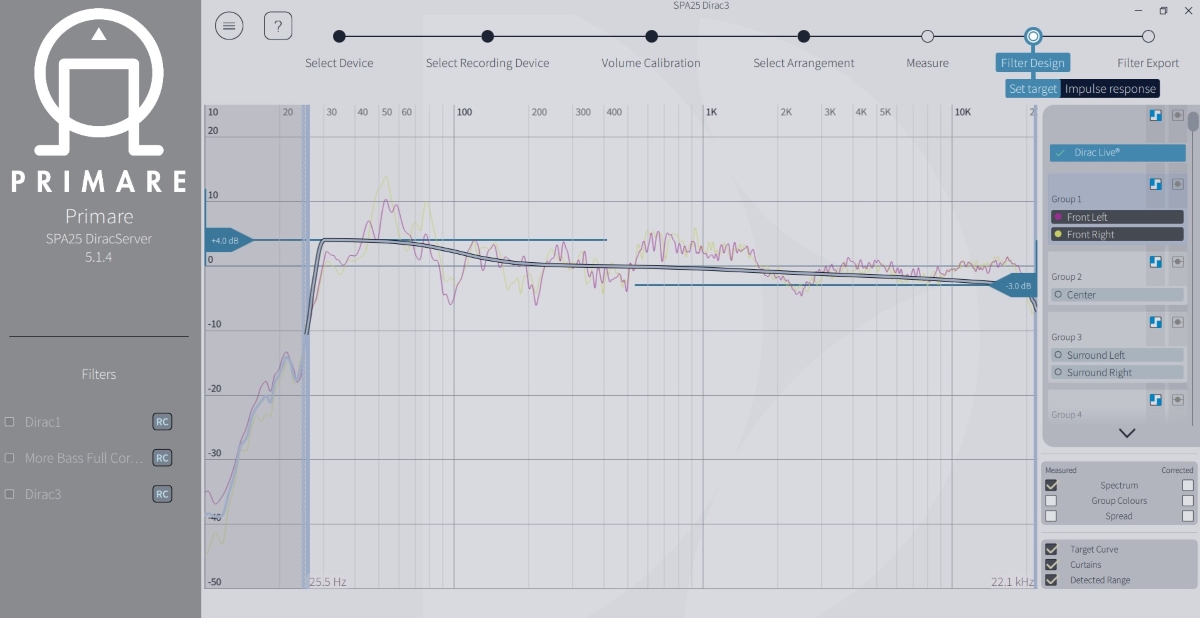
Task: Open the hamburger menu button
Action: (229, 26)
